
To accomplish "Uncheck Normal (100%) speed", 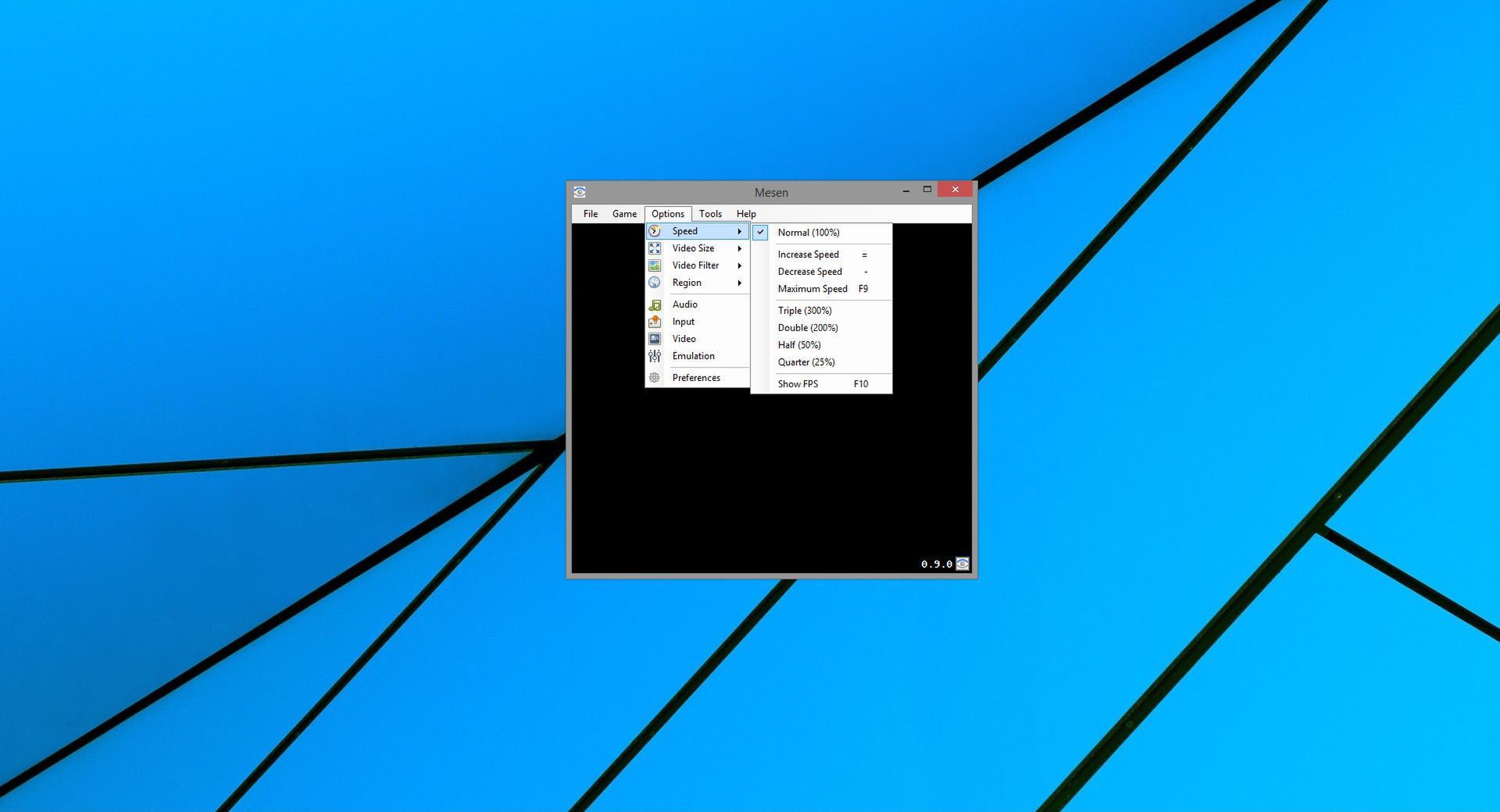I will (809, 232).
